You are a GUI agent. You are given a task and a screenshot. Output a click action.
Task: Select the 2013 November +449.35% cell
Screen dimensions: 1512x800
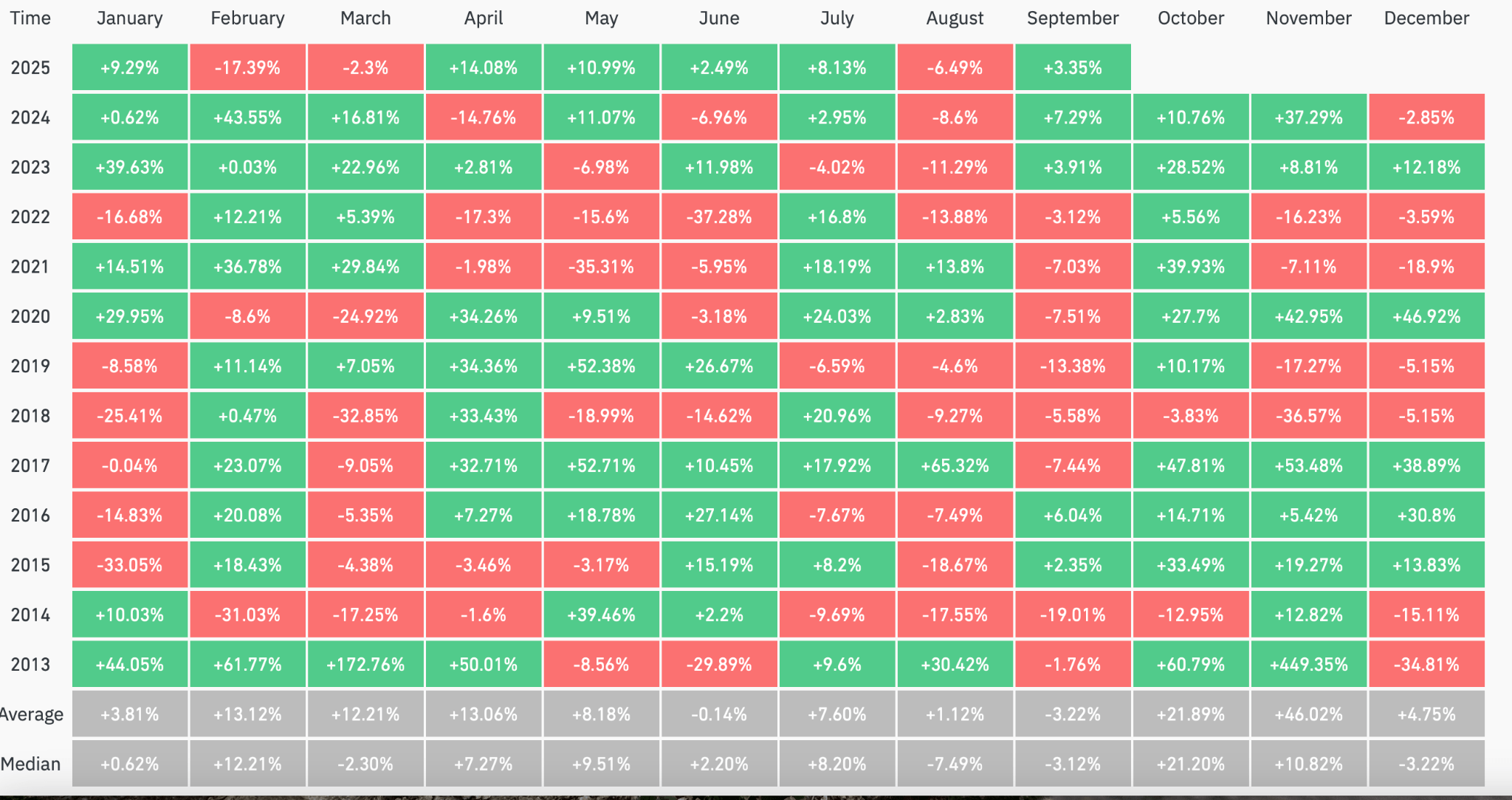[x=1309, y=664]
